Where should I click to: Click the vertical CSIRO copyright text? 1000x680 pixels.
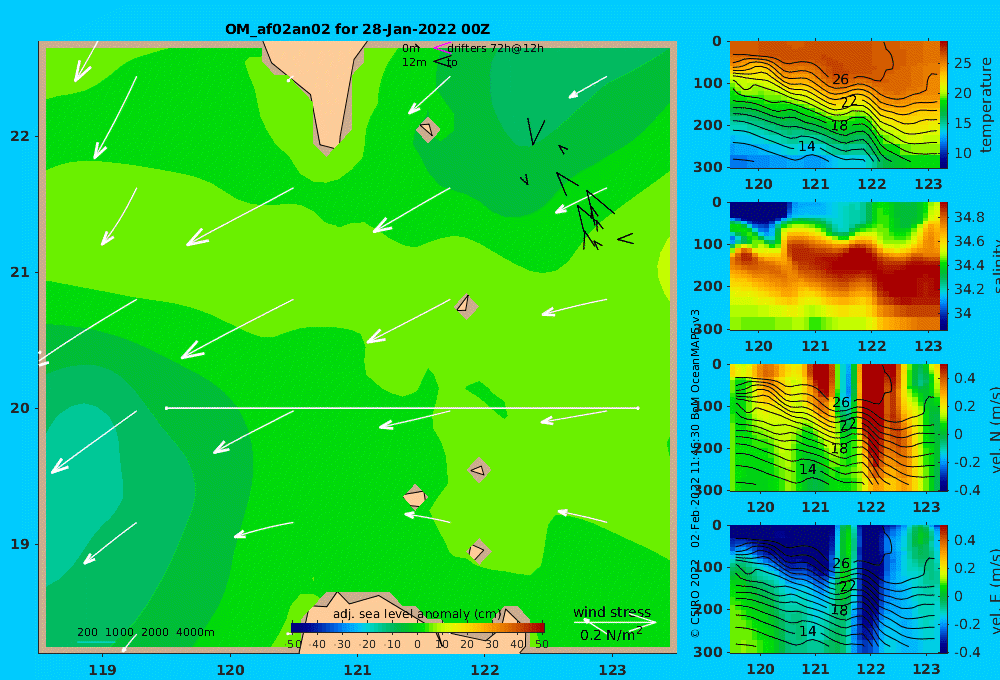point(695,473)
